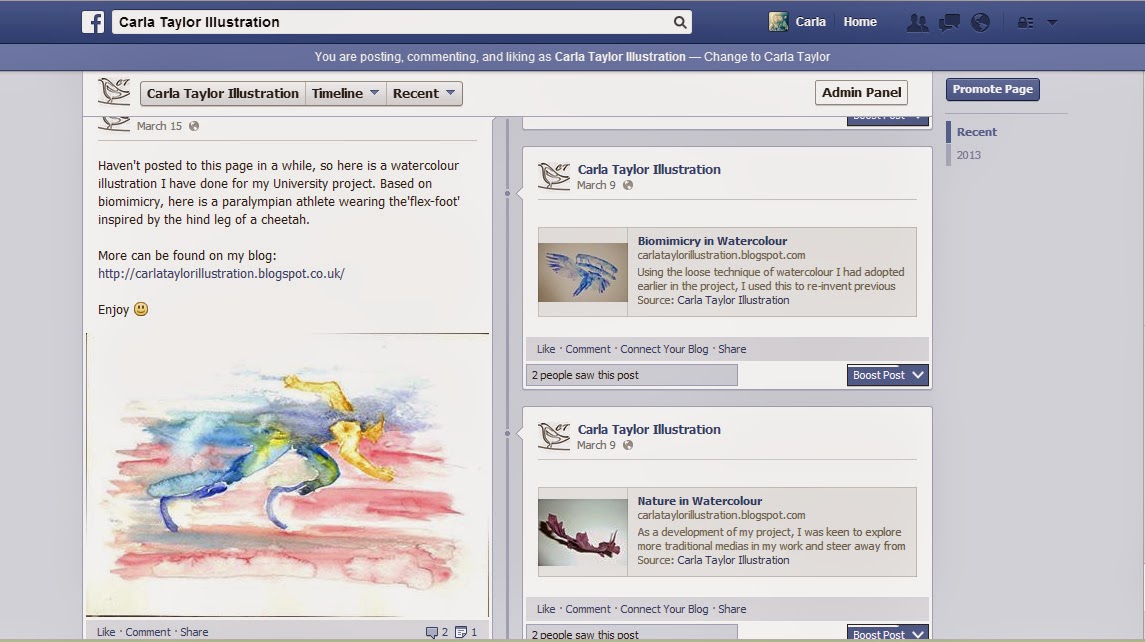Open the watercolour athlete illustration
Screen dimensions: 1145x642
288,475
